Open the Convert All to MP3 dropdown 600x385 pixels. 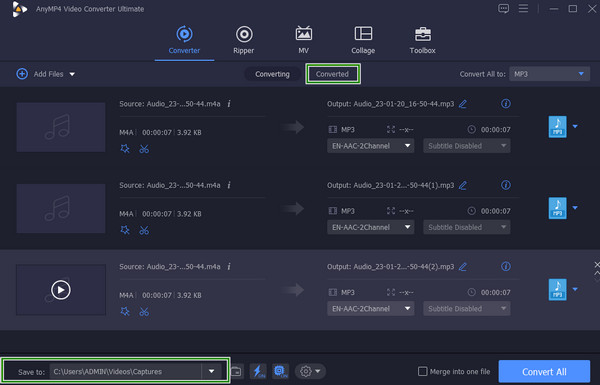pyautogui.click(x=549, y=74)
